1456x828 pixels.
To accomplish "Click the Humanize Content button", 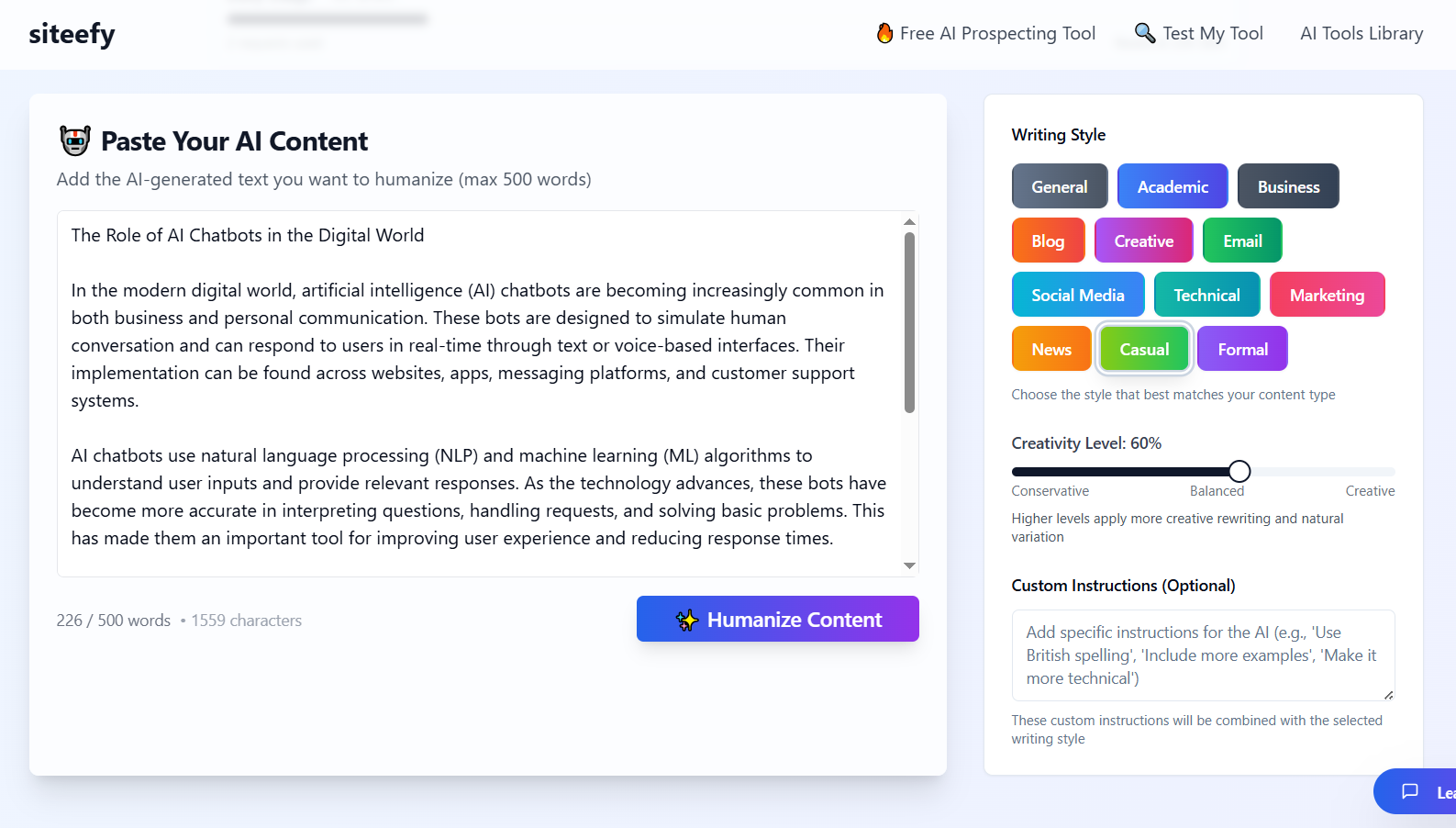I will tap(778, 619).
